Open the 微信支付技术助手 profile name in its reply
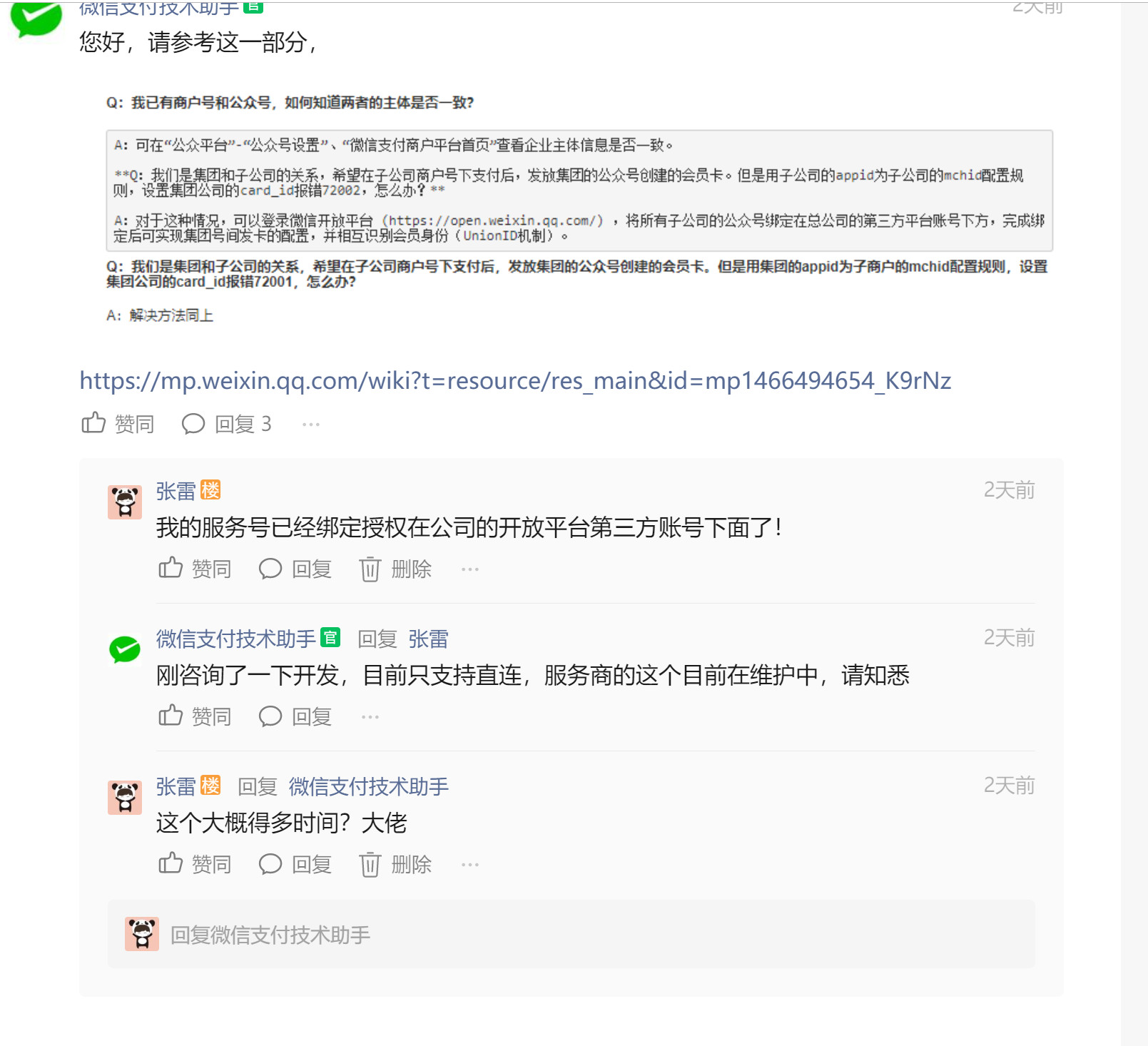This screenshot has width=1148, height=1046. tap(235, 639)
